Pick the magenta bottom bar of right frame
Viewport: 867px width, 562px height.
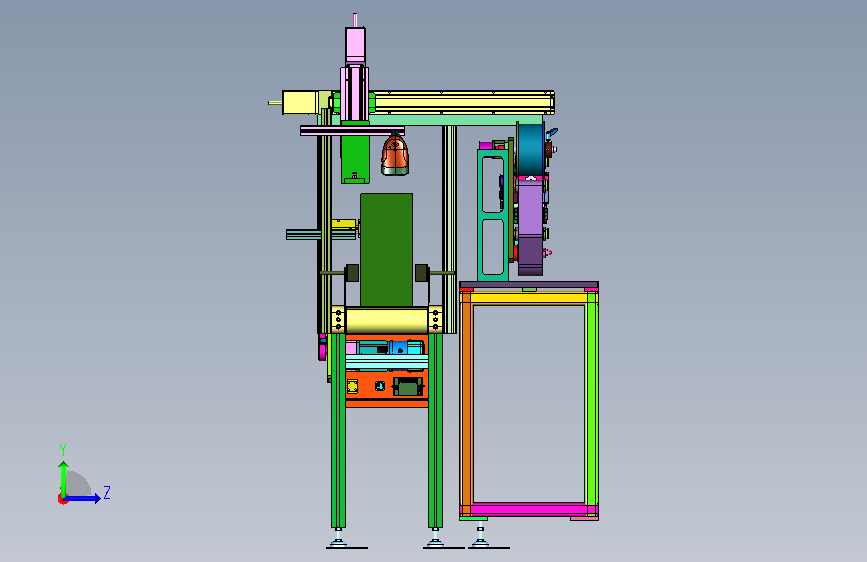point(529,509)
